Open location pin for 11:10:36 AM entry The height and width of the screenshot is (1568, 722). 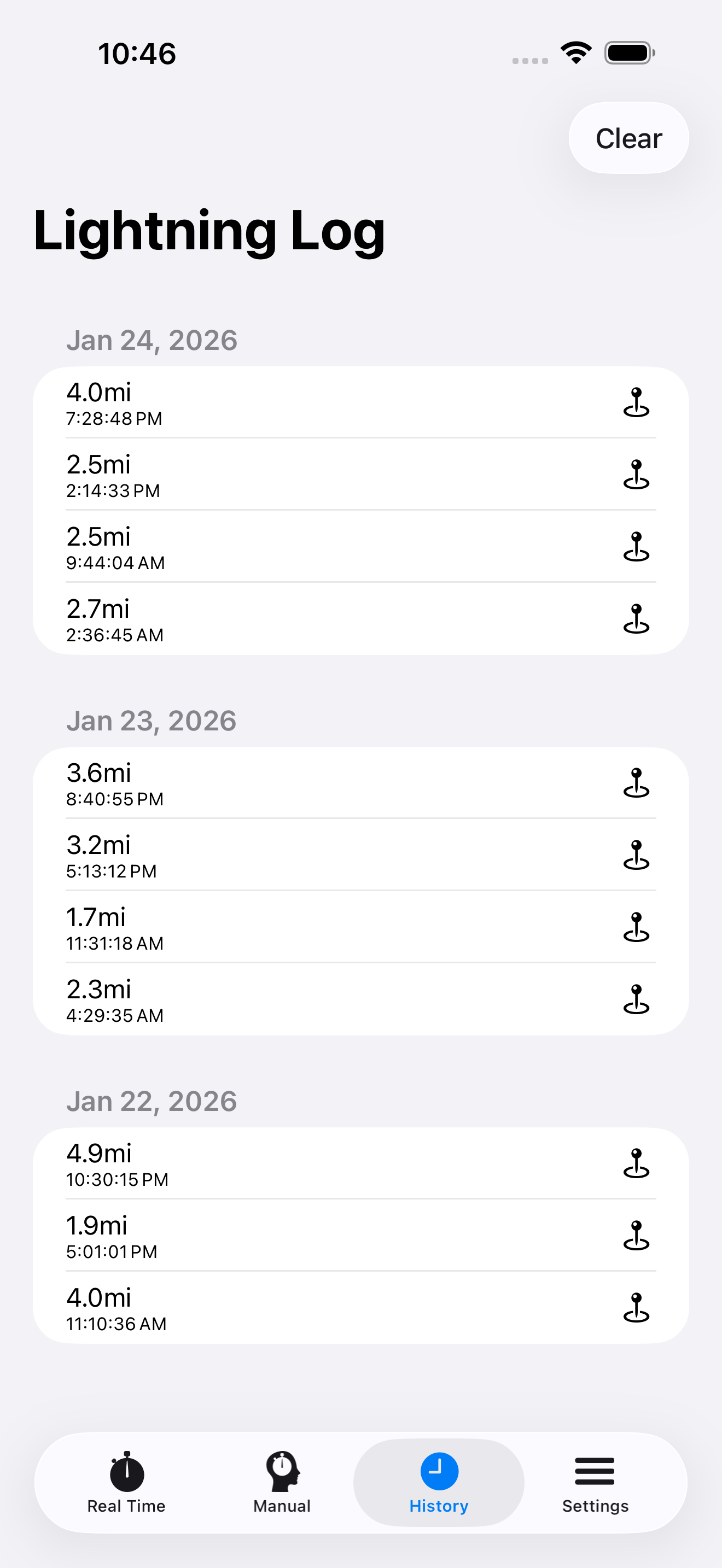tap(636, 1307)
